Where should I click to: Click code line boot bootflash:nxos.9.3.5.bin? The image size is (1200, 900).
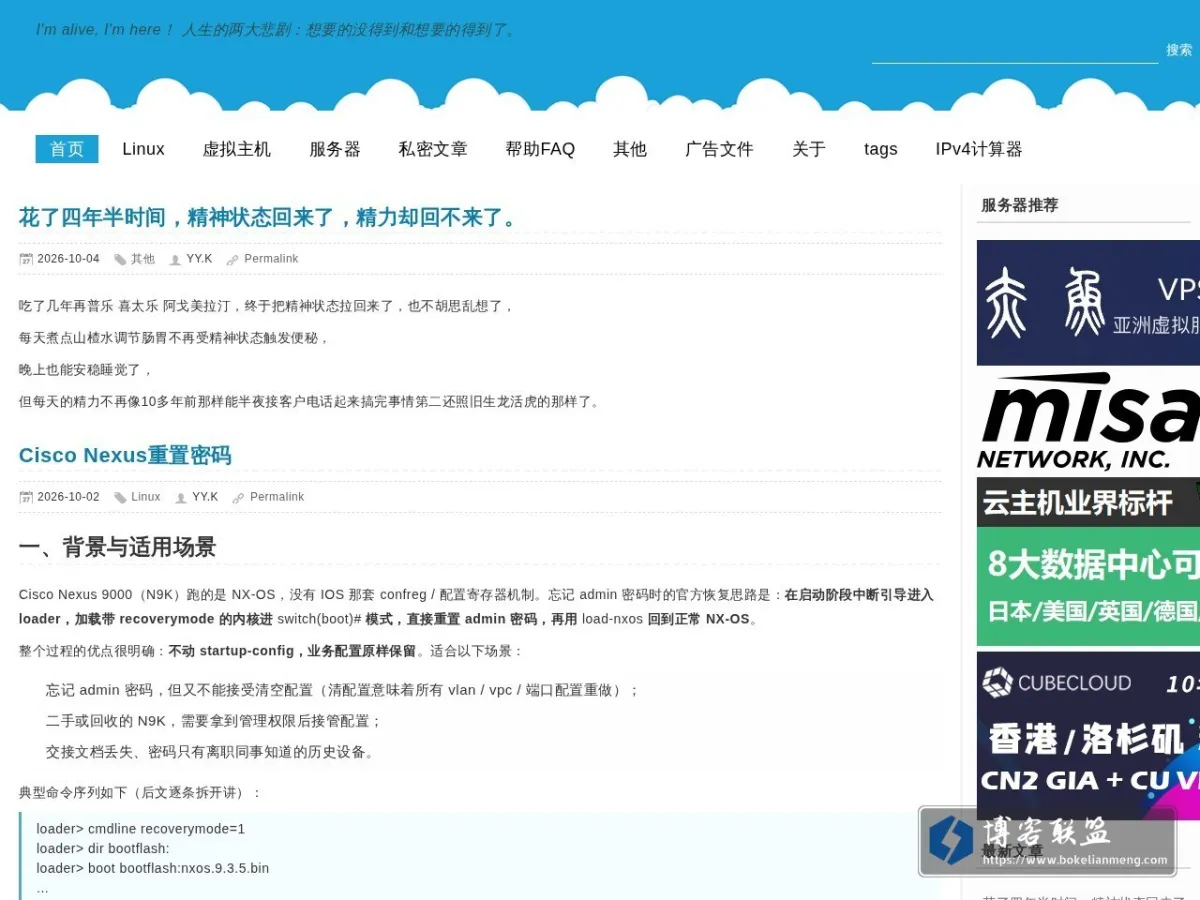153,868
